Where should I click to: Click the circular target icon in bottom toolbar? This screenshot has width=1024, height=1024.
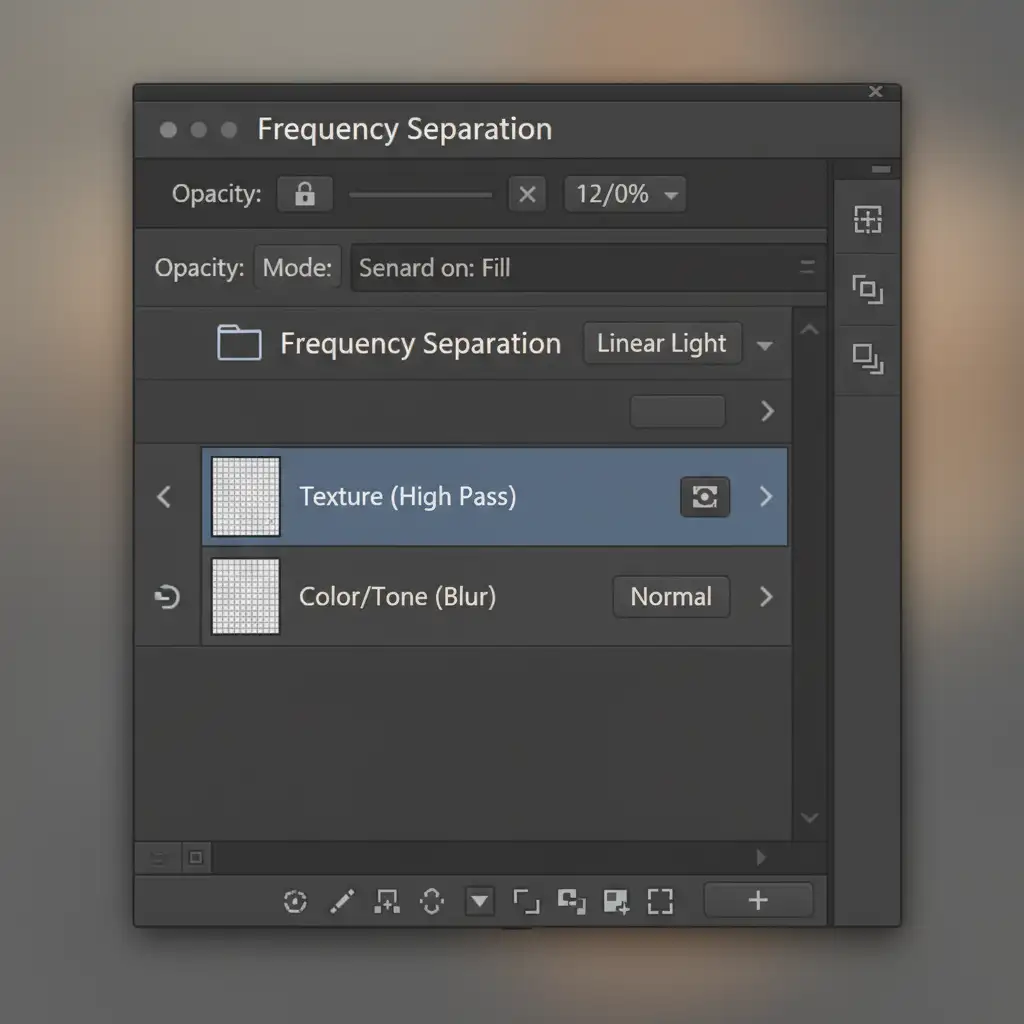point(295,901)
